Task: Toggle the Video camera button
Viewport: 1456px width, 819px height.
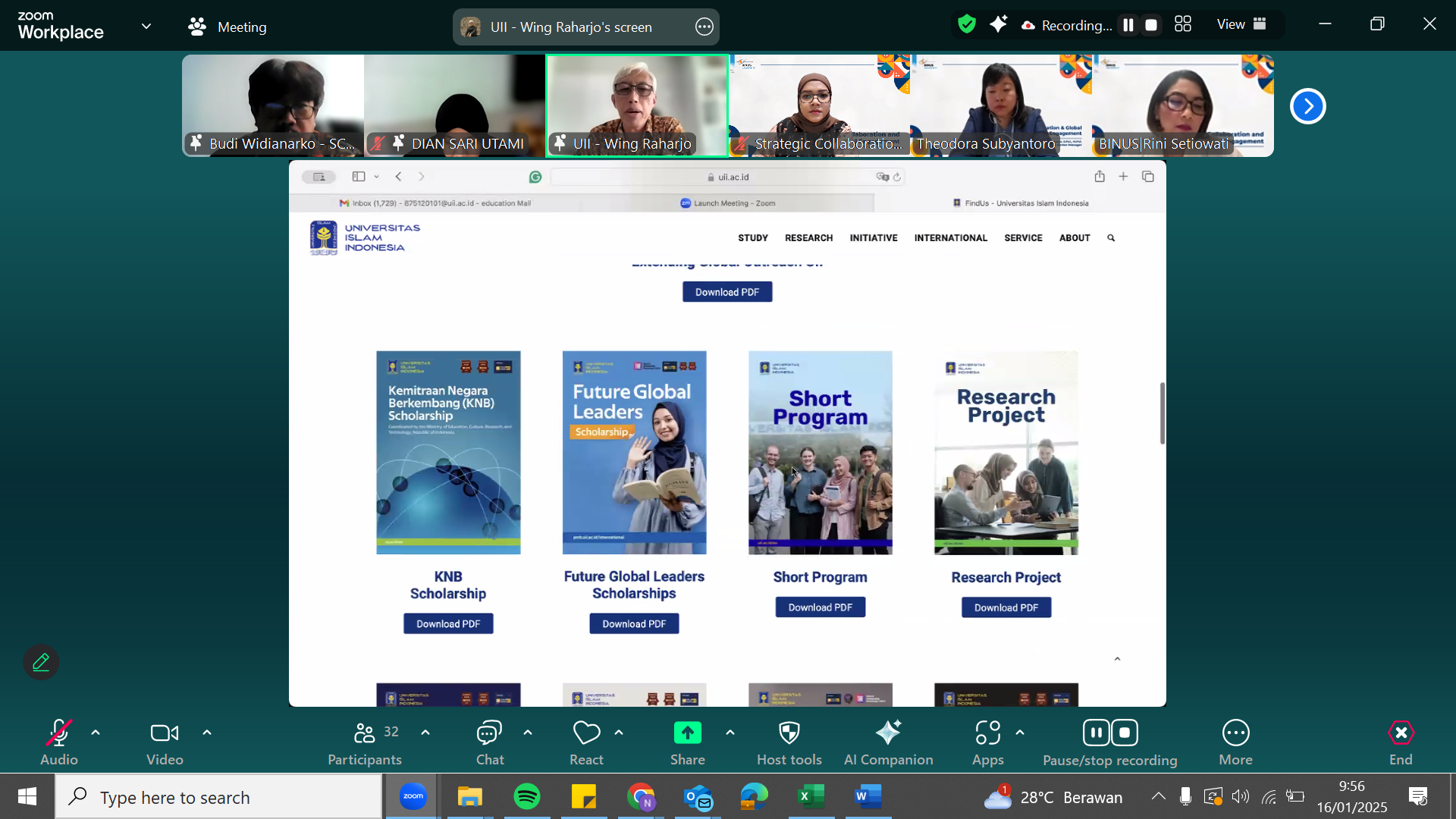Action: point(165,742)
